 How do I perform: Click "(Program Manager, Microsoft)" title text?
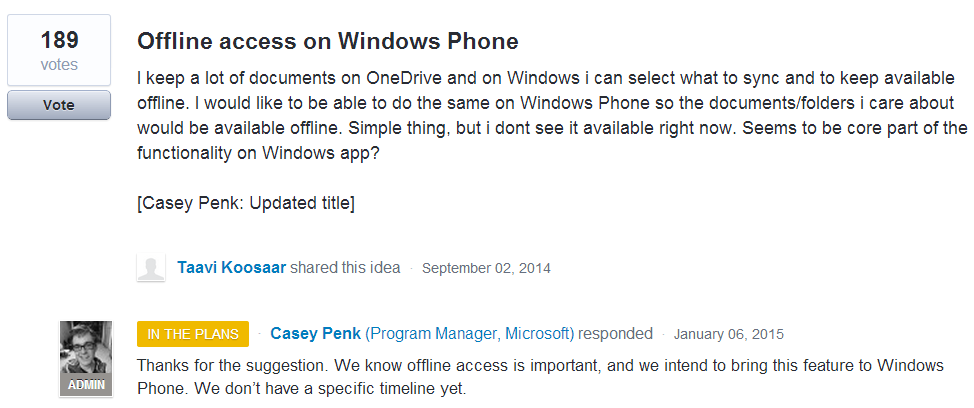[x=469, y=334]
